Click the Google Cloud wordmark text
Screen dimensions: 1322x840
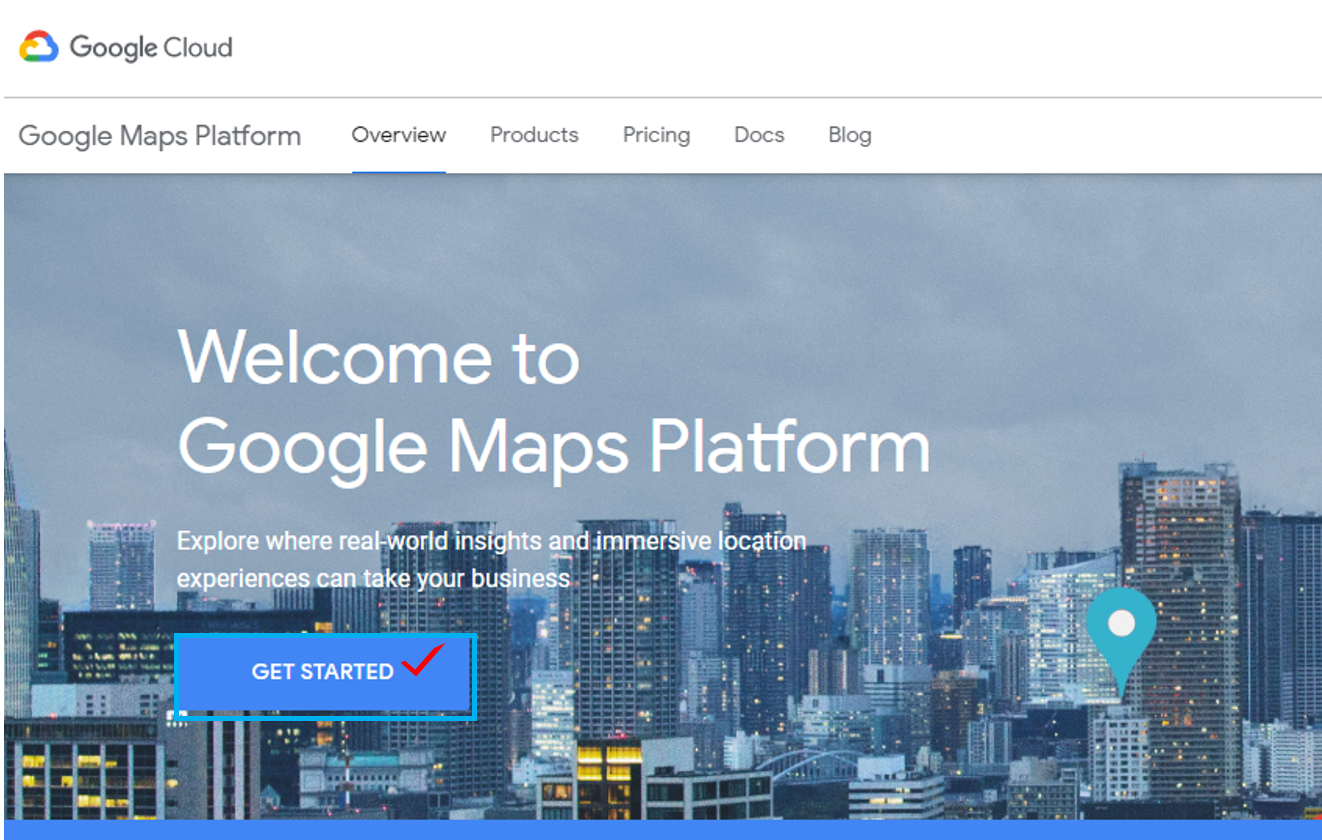pos(150,47)
